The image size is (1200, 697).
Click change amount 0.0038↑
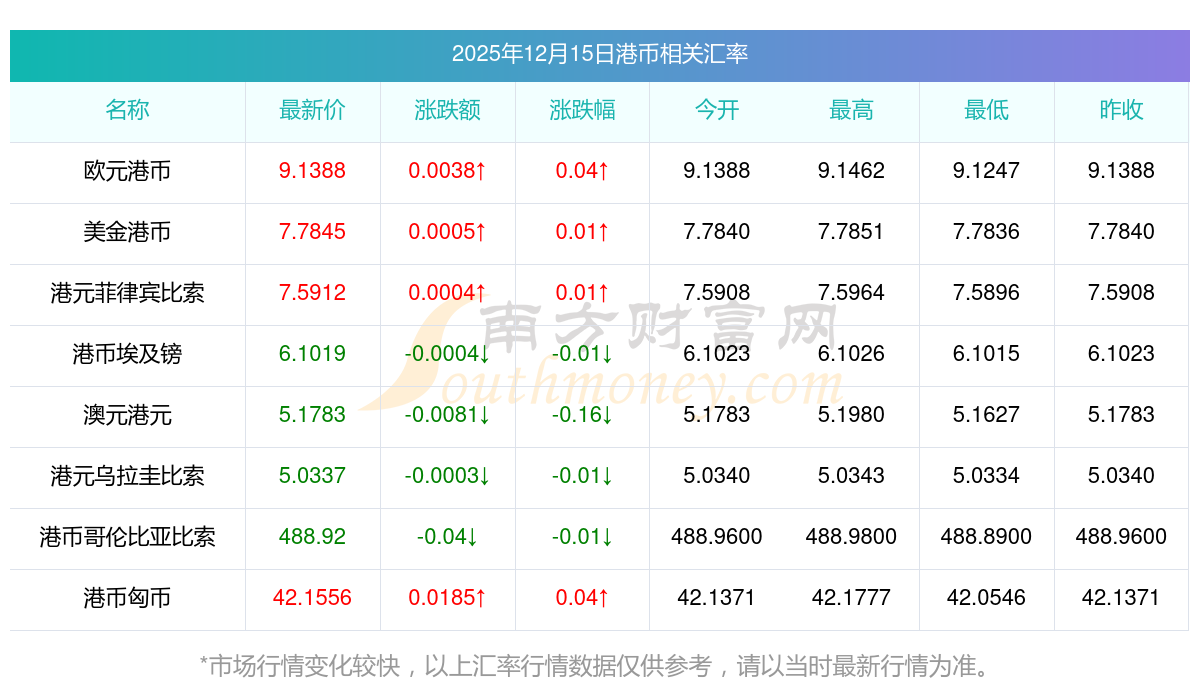pos(447,171)
